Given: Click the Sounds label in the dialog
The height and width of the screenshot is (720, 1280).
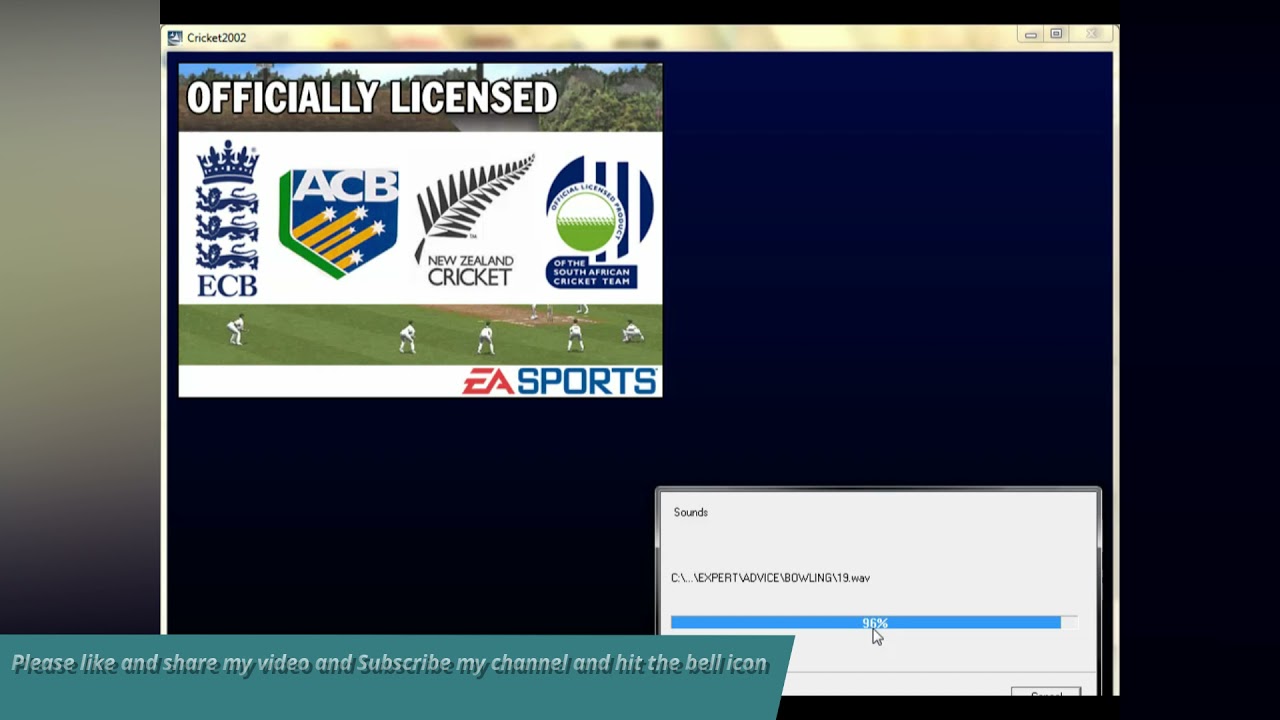Looking at the screenshot, I should click(691, 512).
